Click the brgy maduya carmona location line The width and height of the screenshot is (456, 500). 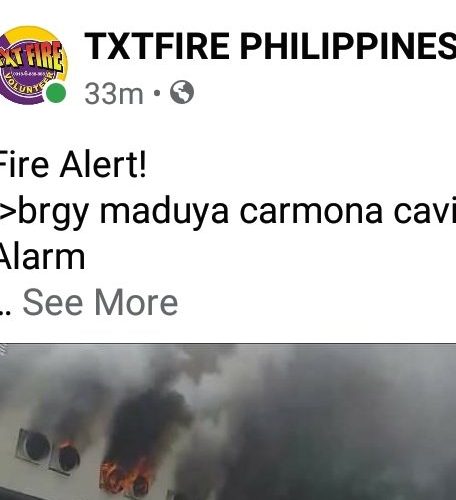[x=228, y=212]
